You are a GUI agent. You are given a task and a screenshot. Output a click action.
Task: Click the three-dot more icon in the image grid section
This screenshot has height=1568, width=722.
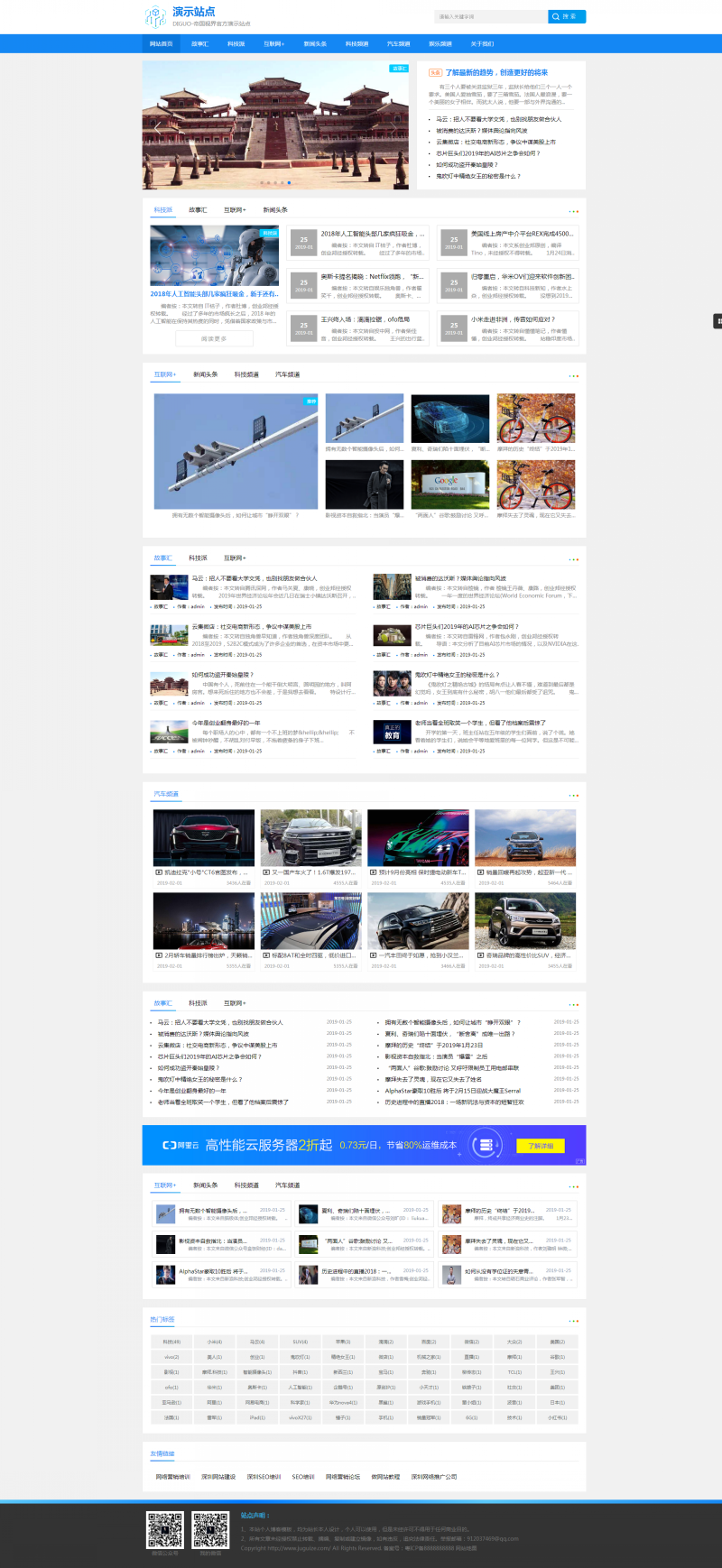coord(573,375)
